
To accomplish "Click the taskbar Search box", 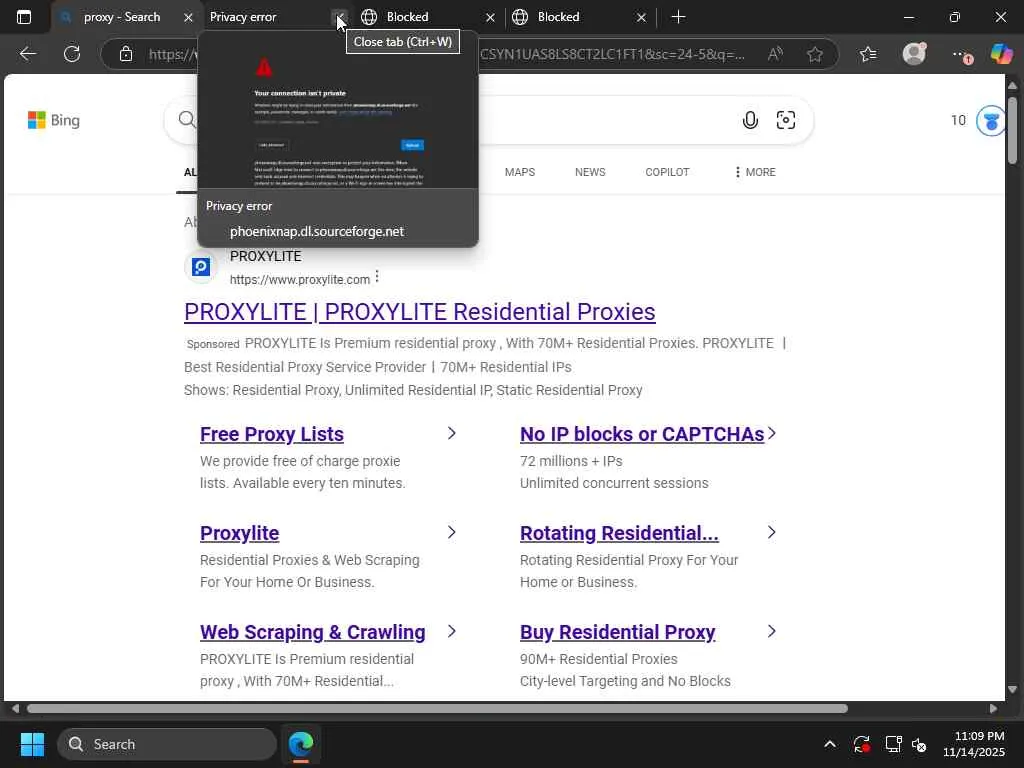I will 167,744.
